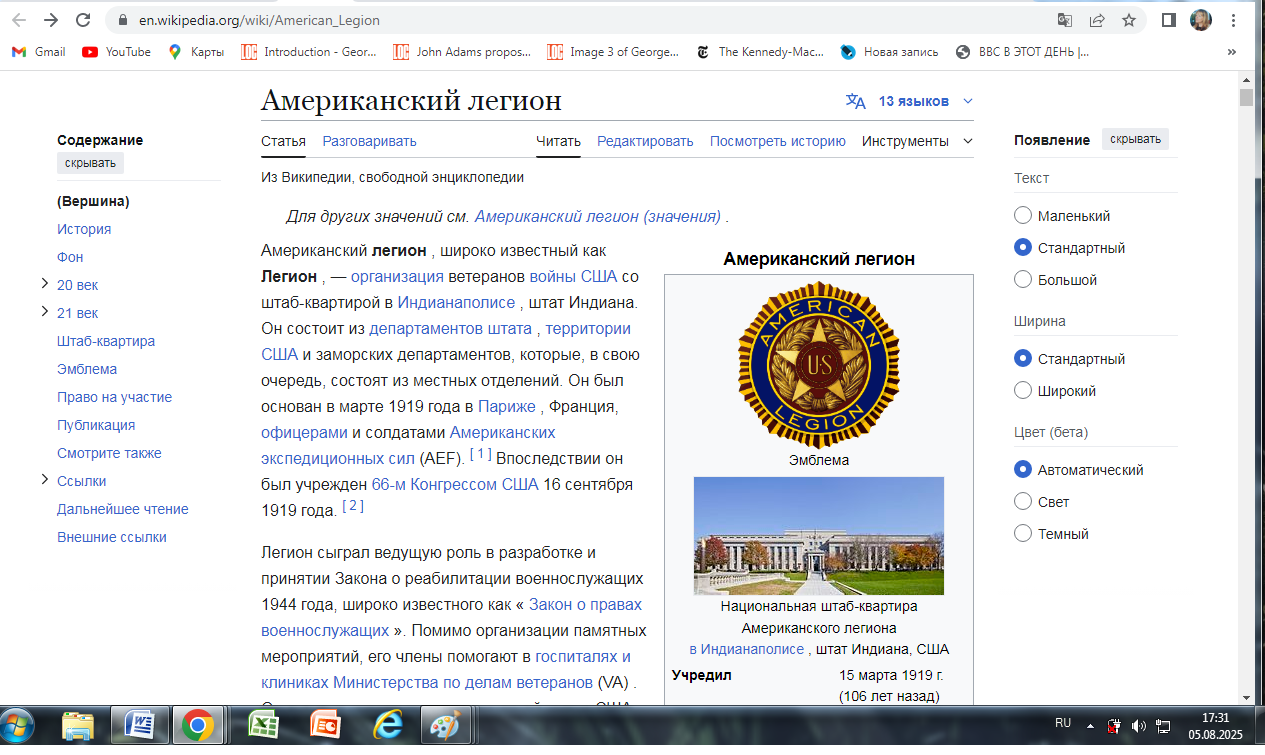1265x755 pixels.
Task: Select Темный color mode
Action: pos(1022,534)
